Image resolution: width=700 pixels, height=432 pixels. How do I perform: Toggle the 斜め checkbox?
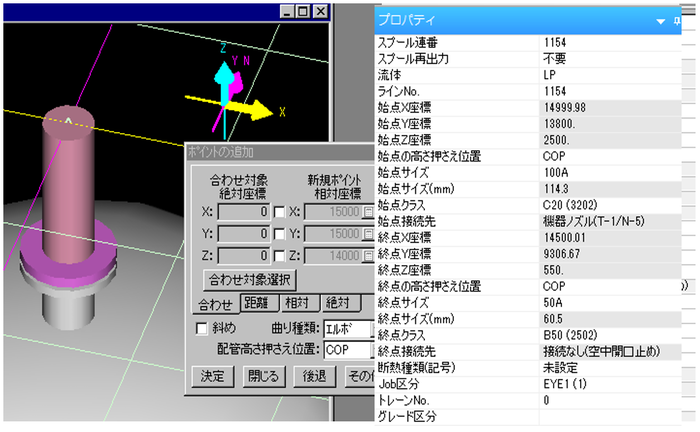click(x=201, y=328)
